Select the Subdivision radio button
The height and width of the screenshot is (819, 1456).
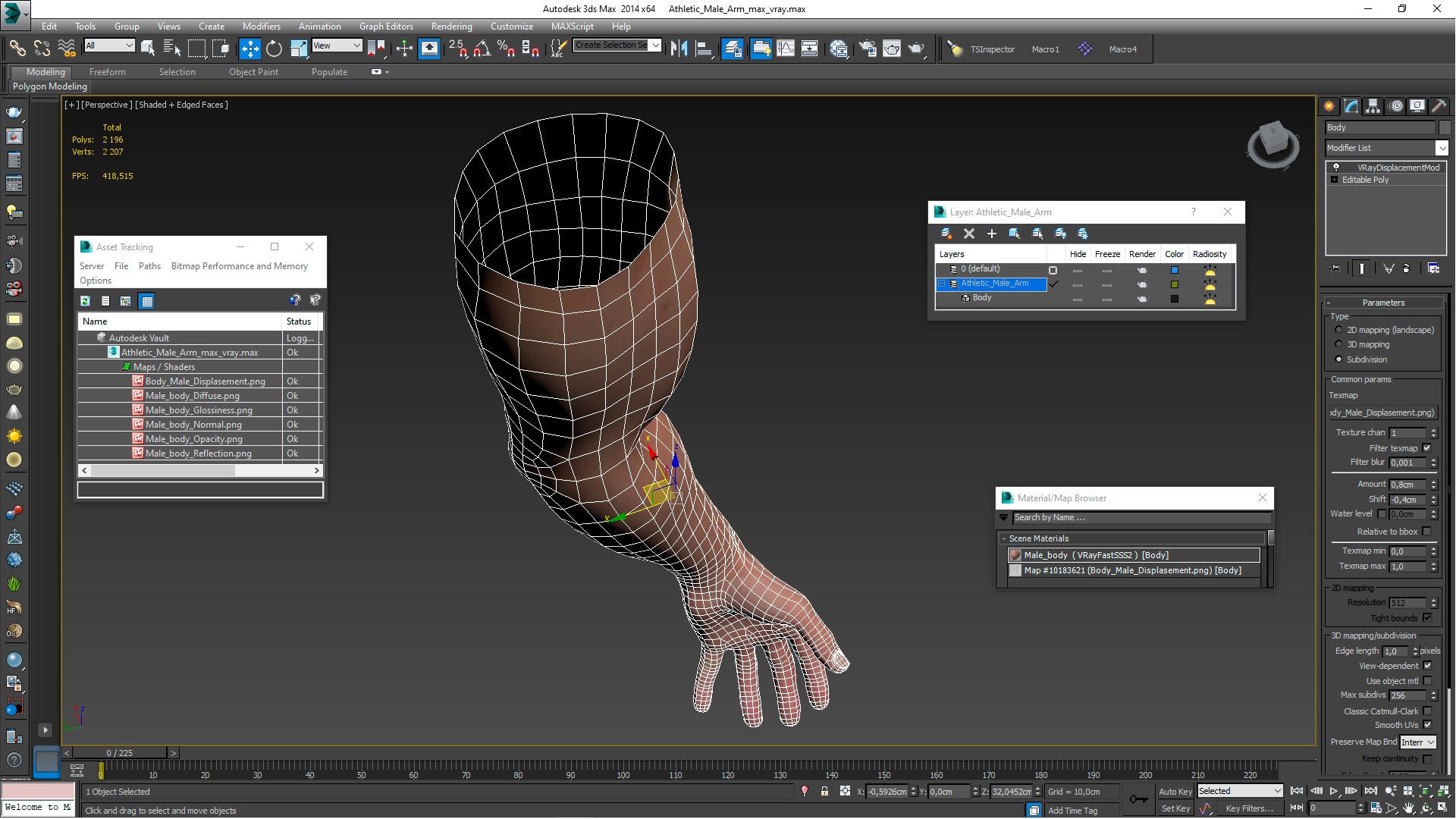point(1338,359)
